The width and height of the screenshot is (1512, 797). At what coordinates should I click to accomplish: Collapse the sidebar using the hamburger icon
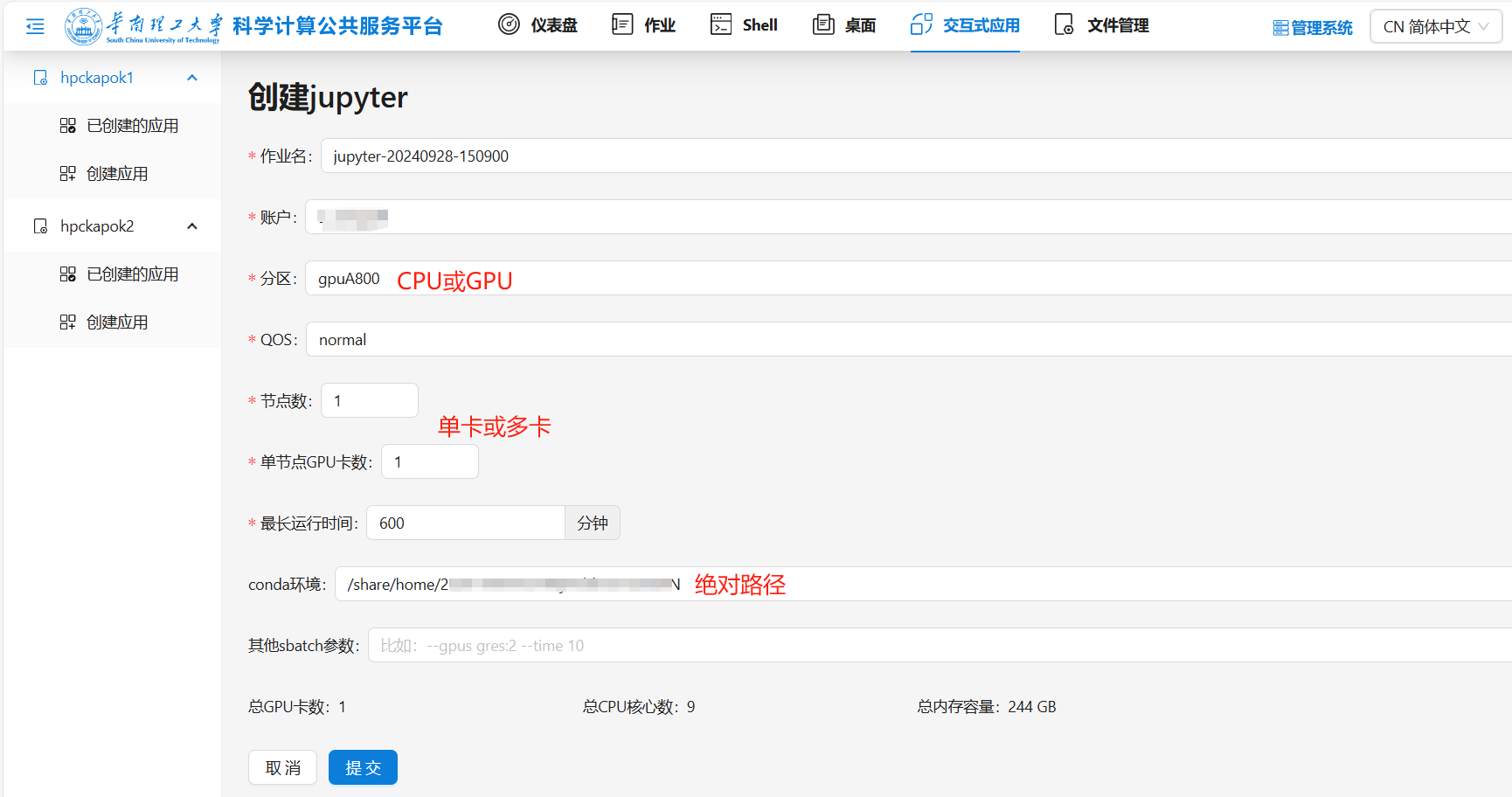(34, 25)
